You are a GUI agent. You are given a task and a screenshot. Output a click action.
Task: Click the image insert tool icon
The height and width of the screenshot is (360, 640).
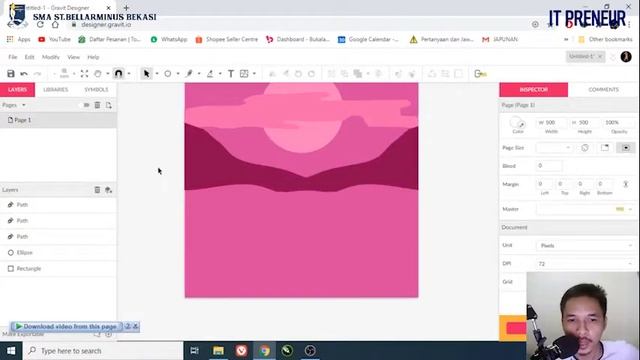click(244, 74)
